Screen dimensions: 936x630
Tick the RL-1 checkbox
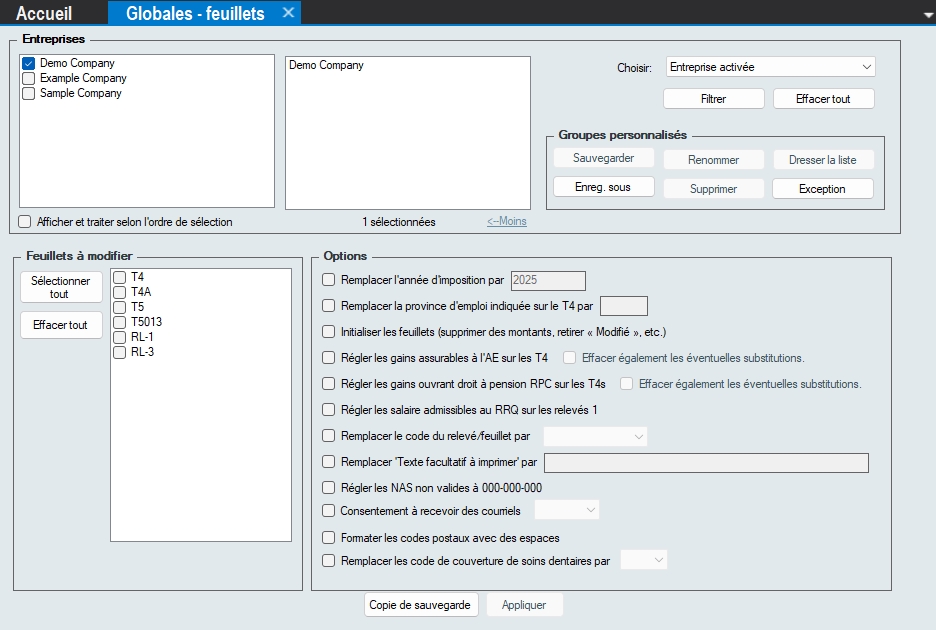[120, 337]
